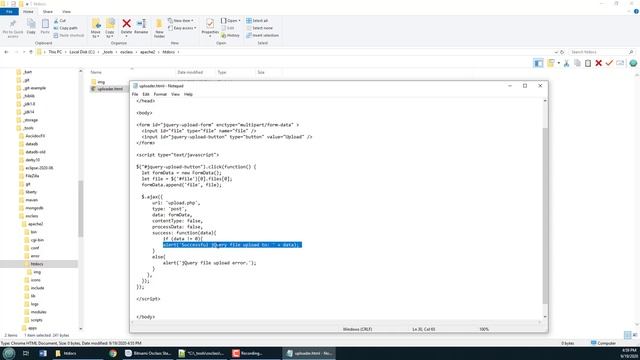
Task: Open Notepad Help menu
Action: pos(188,94)
